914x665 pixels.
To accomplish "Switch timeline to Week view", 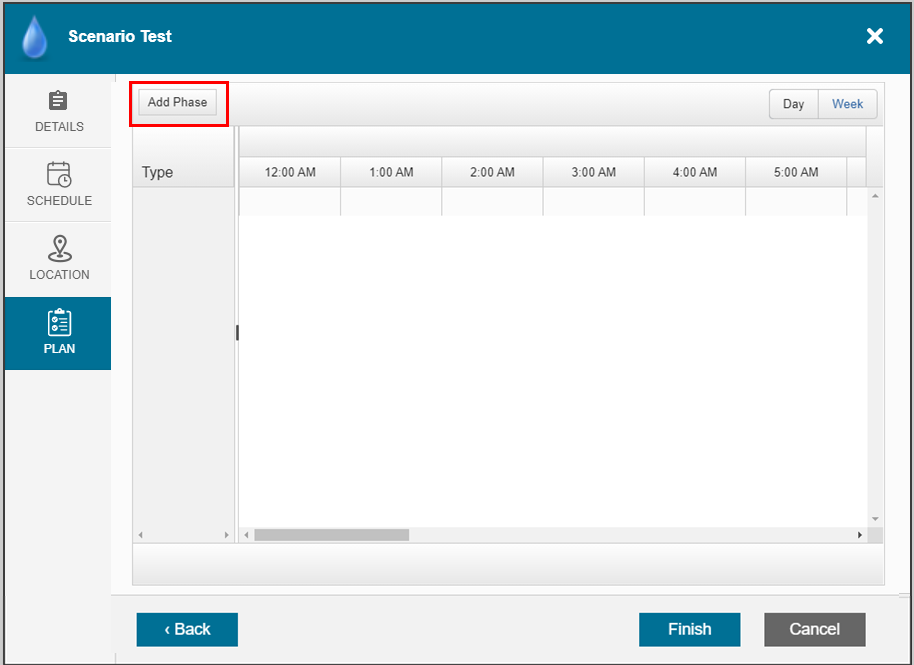I will coord(847,104).
